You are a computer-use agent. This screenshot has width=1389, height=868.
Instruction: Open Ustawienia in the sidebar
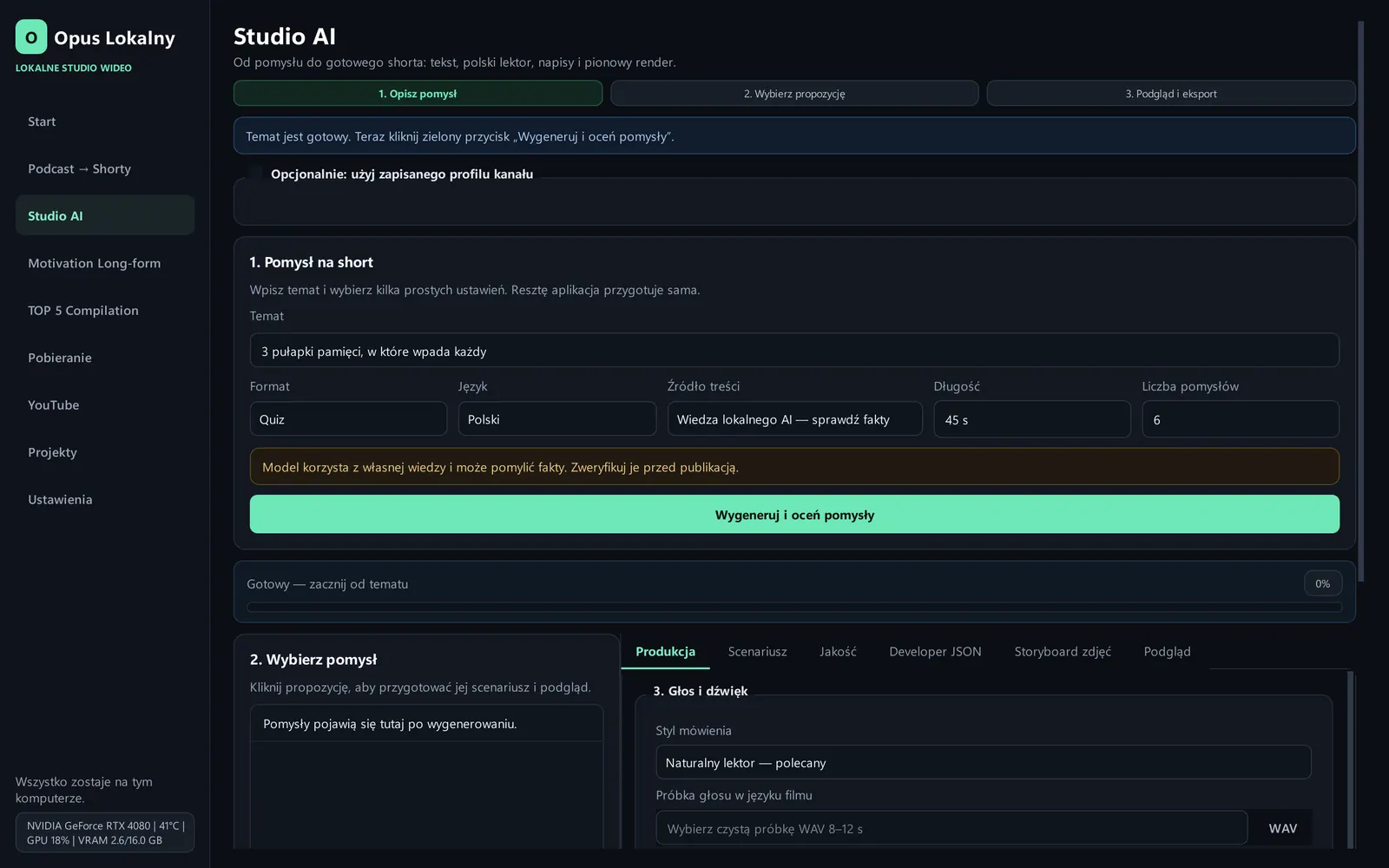105,499
